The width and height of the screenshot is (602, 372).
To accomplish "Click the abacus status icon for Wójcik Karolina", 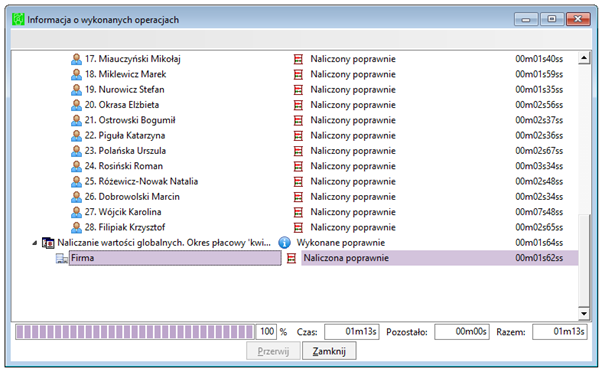I will pyautogui.click(x=298, y=212).
